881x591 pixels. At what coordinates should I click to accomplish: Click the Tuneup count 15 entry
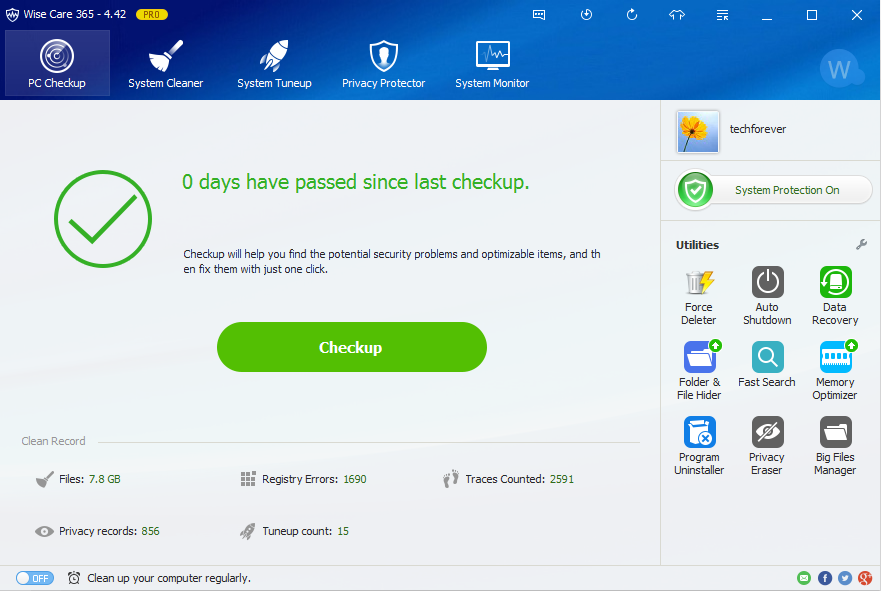[294, 531]
